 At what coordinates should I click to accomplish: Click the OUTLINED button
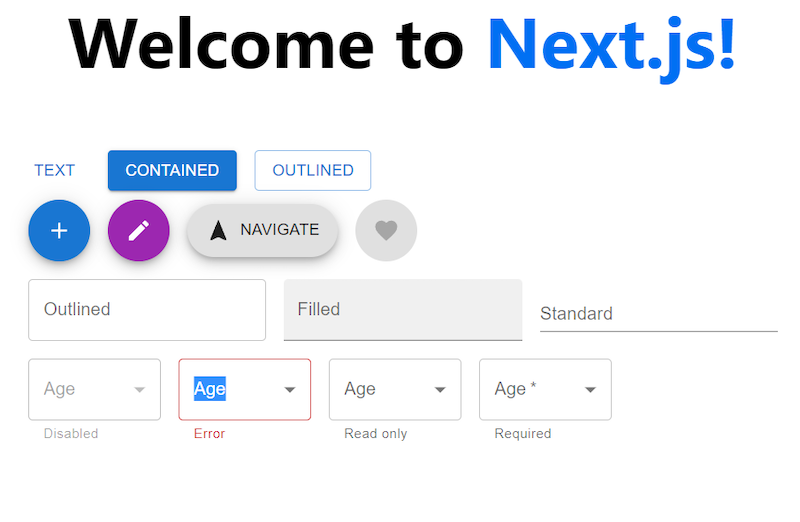pos(313,170)
